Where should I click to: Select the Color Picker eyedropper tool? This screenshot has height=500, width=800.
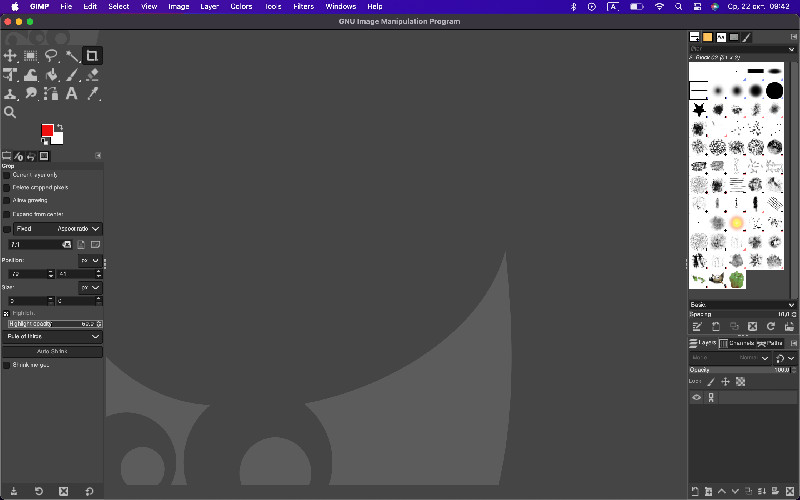pos(92,93)
